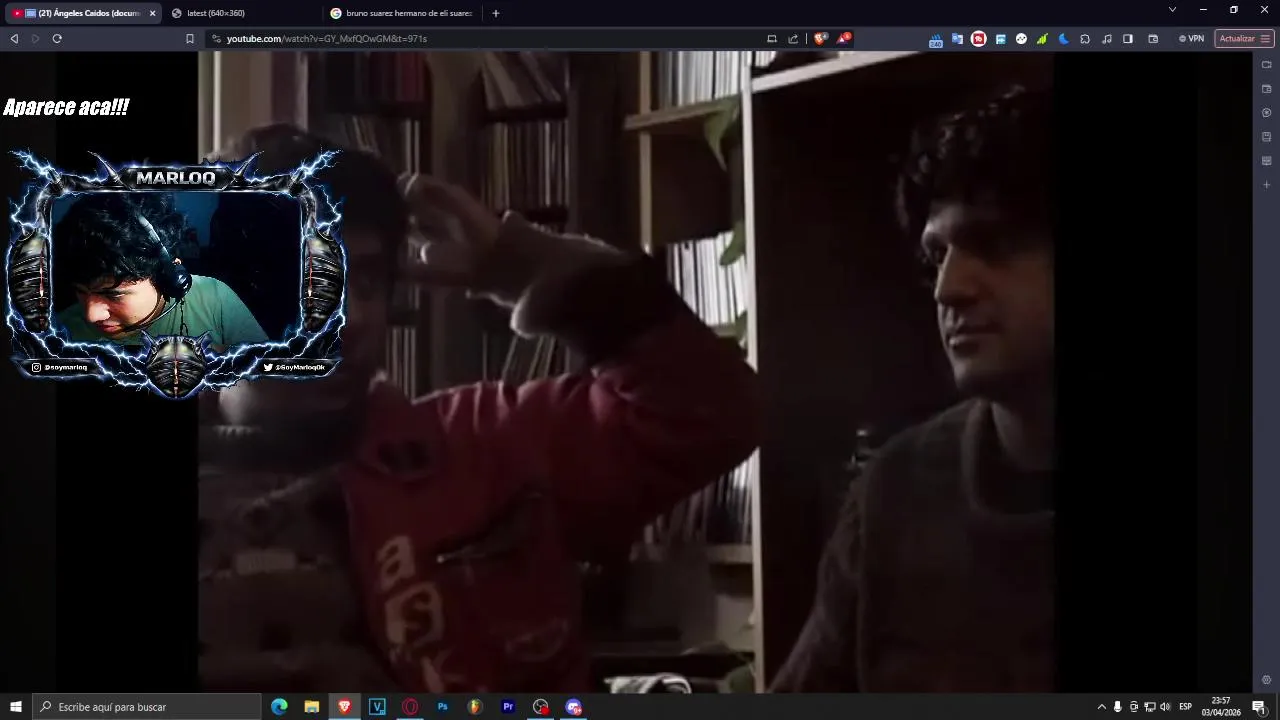Click the ESP language indicator
Viewport: 1280px width, 720px height.
click(x=1186, y=707)
